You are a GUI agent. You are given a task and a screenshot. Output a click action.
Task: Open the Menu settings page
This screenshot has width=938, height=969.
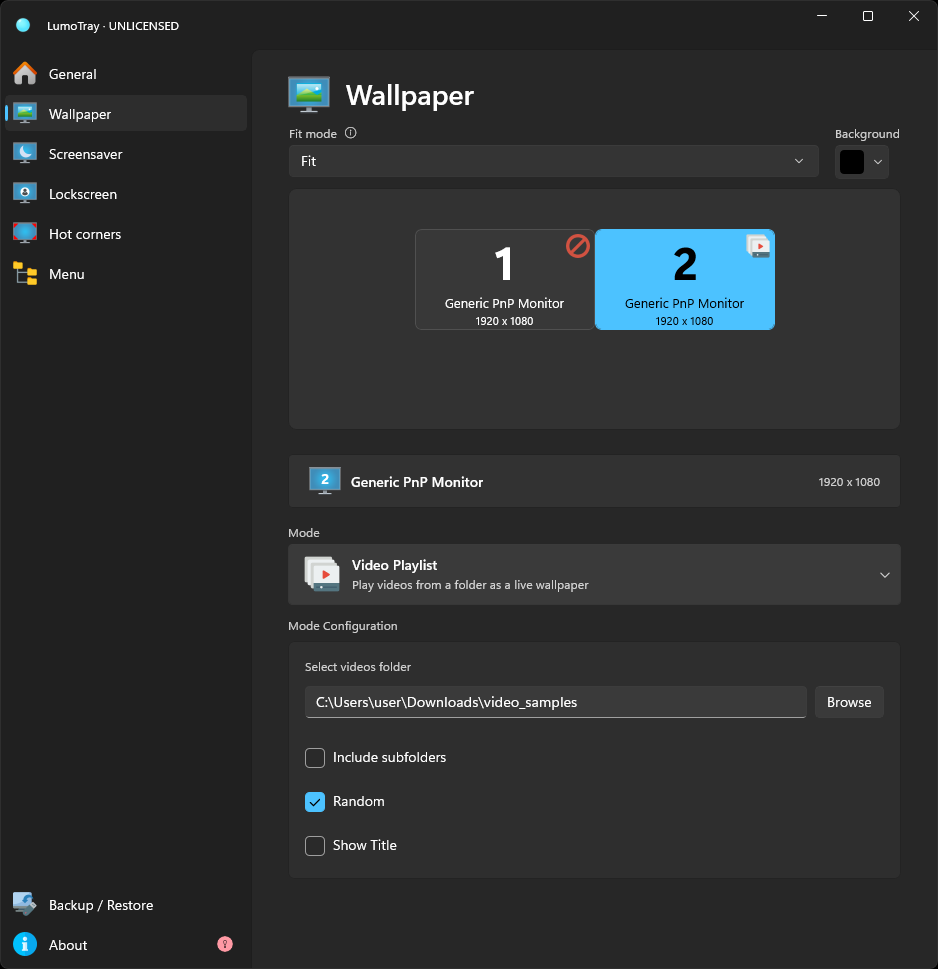(126, 274)
